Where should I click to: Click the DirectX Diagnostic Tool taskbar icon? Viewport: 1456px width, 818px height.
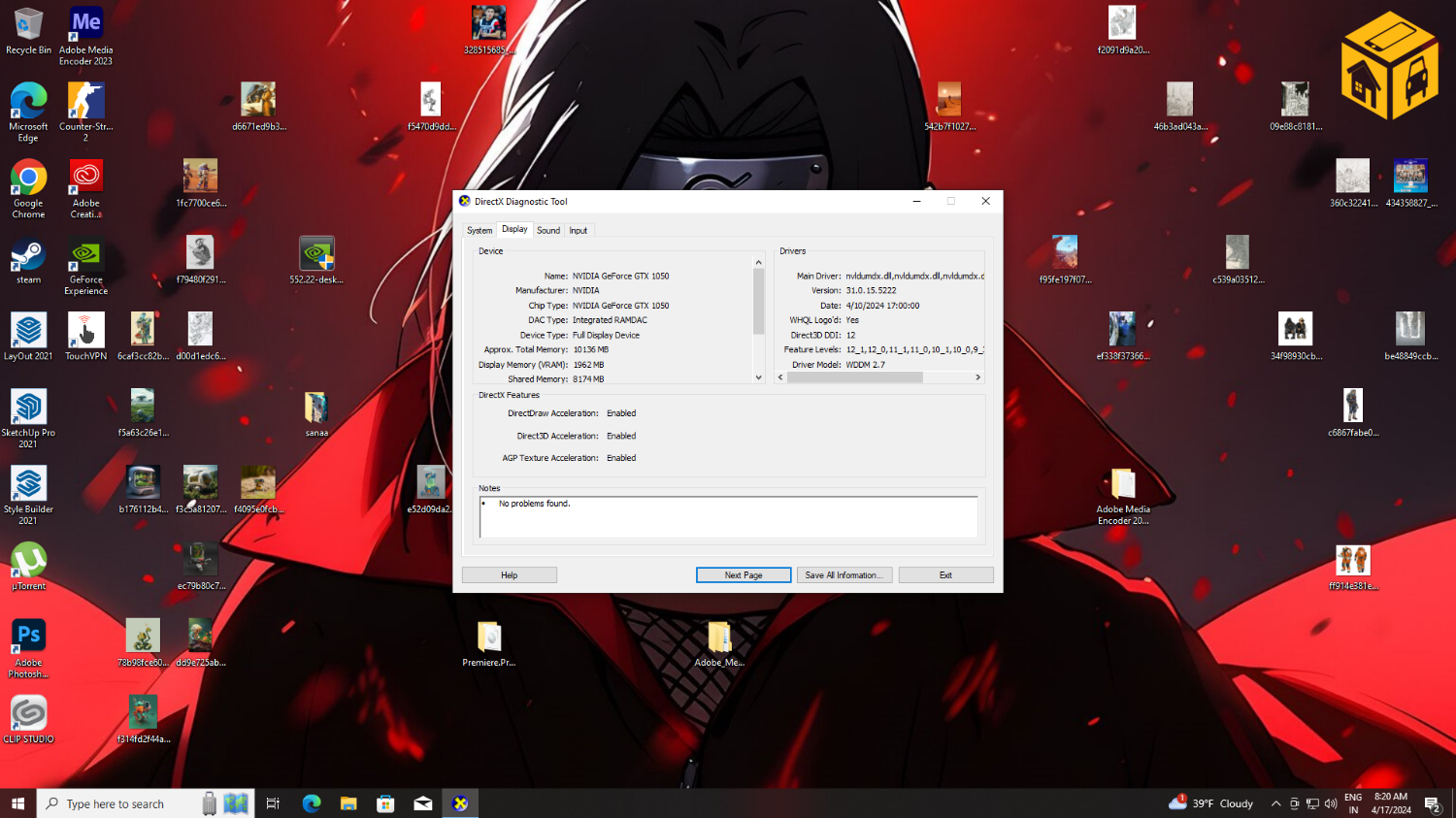coord(460,803)
